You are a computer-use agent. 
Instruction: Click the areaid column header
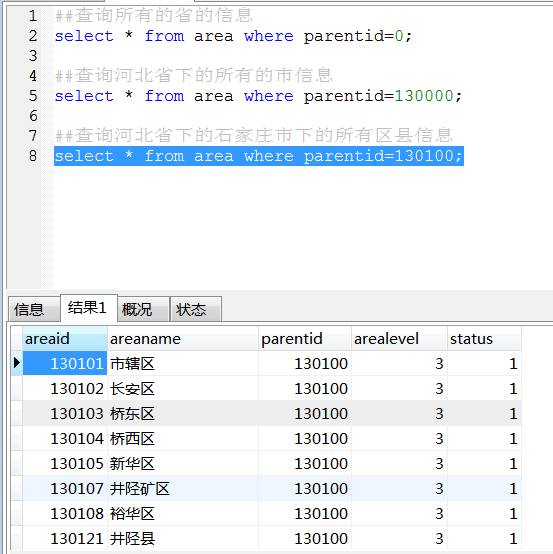[65, 339]
